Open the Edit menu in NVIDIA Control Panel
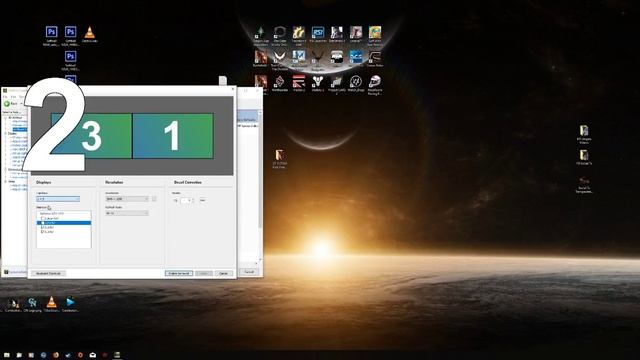 [13, 97]
